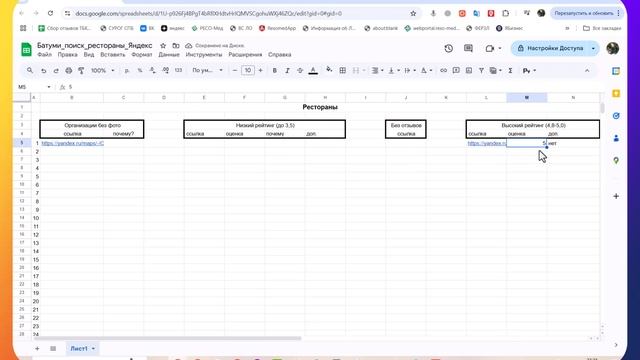640x360 pixels.
Task: Move document with the folder icon
Action: 176,46
